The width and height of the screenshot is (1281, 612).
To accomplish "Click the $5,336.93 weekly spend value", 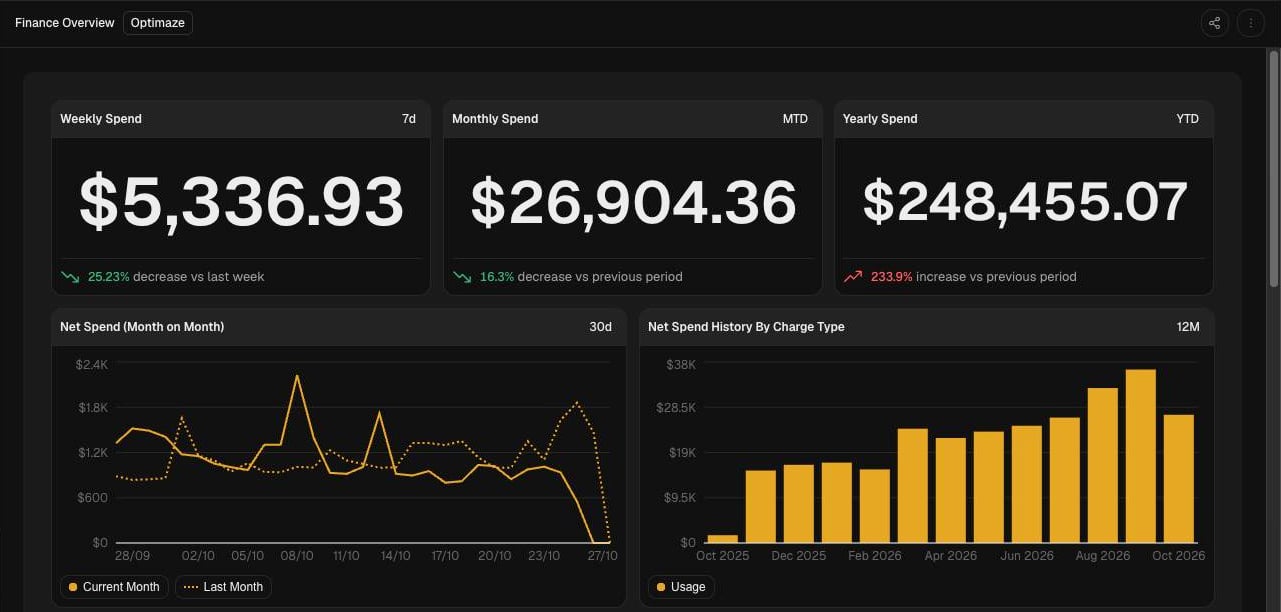I will click(241, 201).
